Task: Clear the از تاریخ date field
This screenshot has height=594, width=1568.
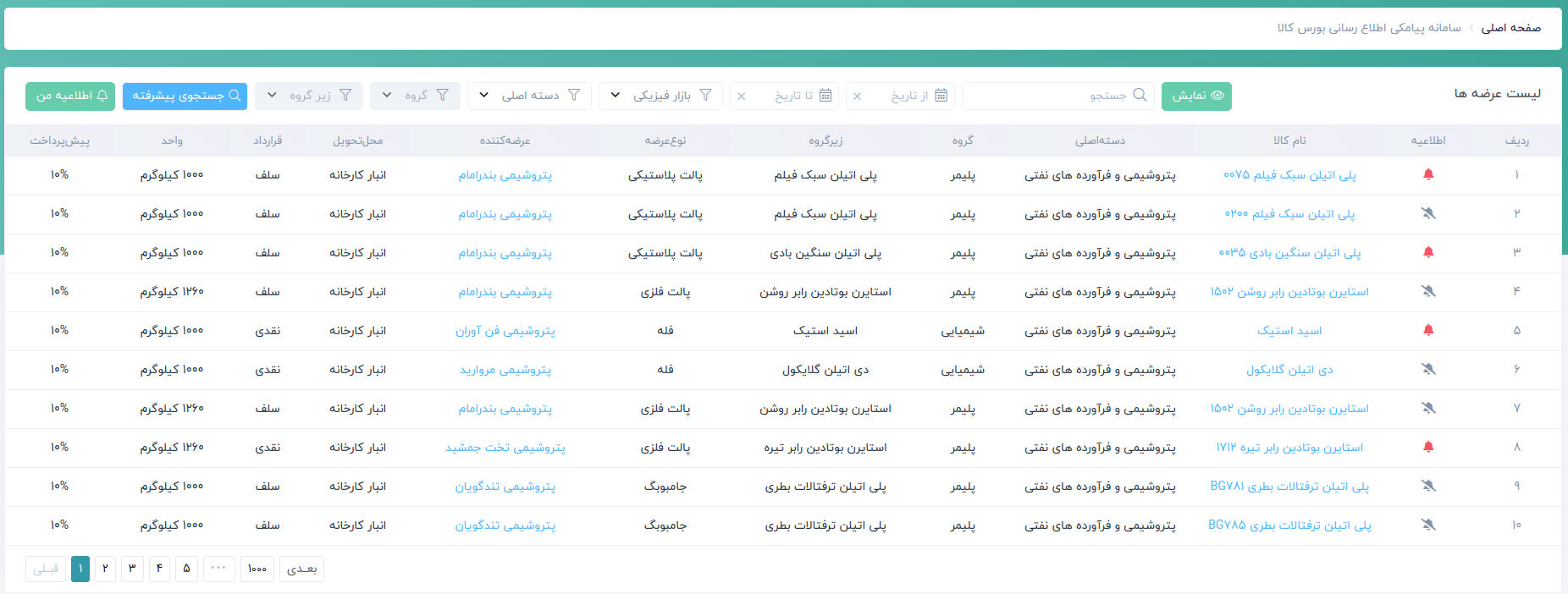Action: (x=858, y=96)
